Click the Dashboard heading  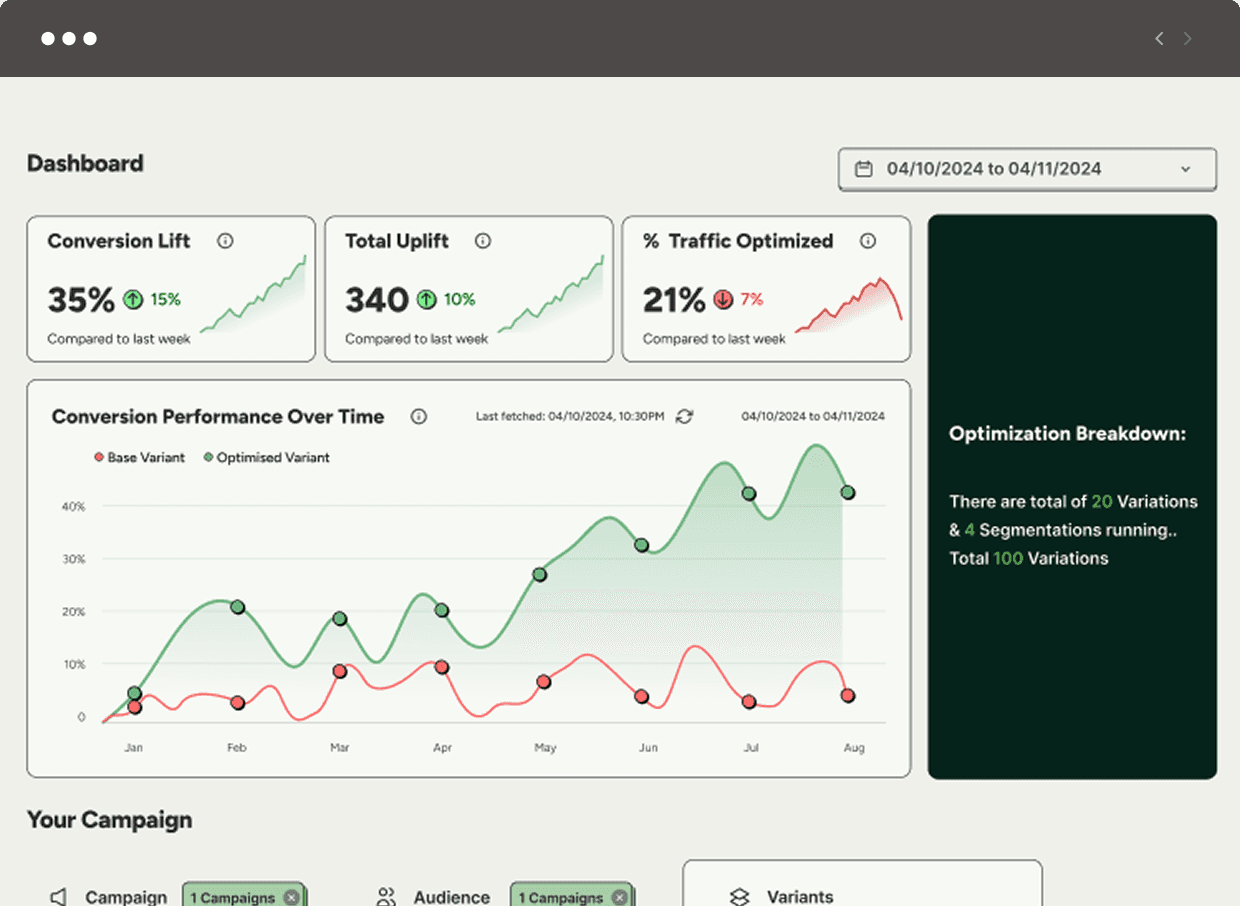(x=85, y=163)
